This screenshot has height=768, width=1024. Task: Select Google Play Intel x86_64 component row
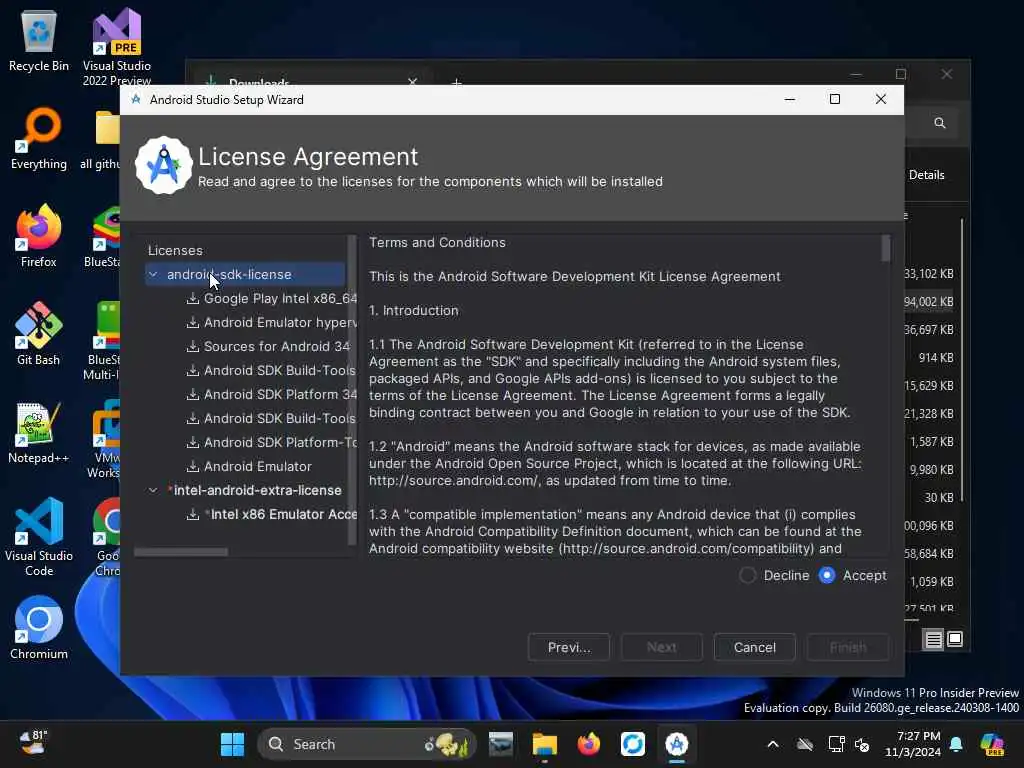270,298
